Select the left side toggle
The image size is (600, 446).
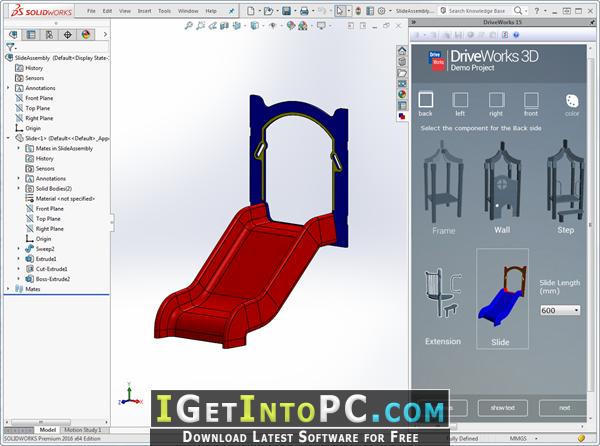click(x=460, y=104)
